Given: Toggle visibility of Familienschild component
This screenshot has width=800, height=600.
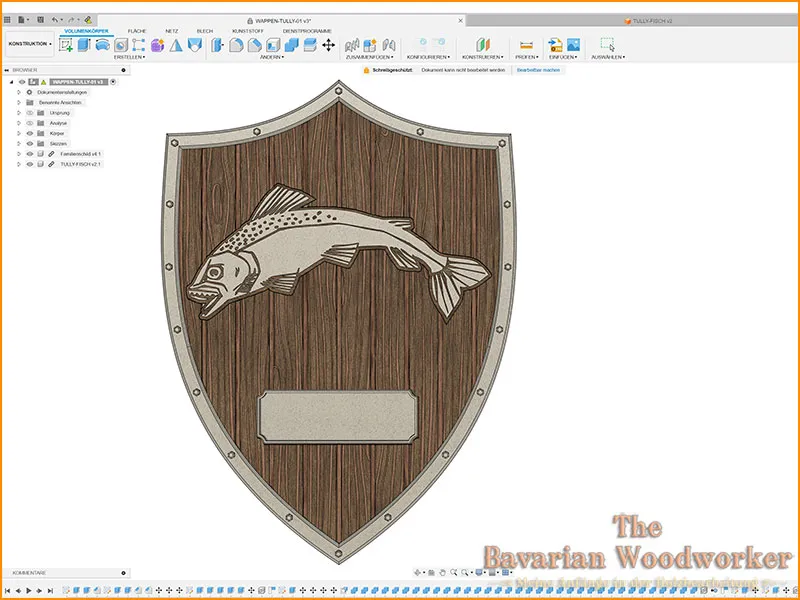Looking at the screenshot, I should pos(30,154).
